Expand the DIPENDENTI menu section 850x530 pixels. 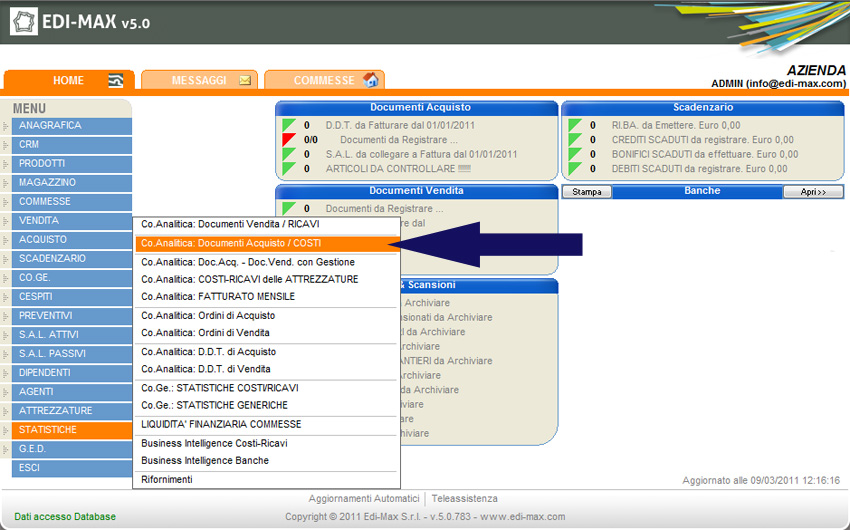(70, 373)
